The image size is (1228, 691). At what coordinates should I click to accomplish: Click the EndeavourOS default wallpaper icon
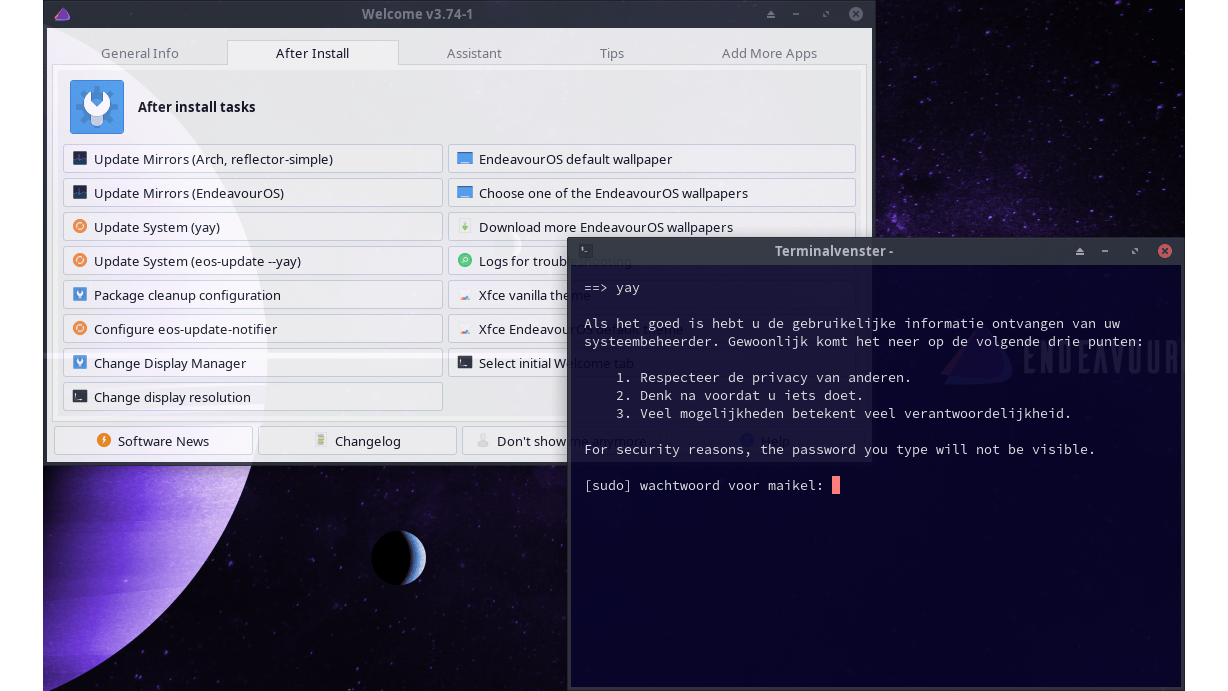point(464,159)
